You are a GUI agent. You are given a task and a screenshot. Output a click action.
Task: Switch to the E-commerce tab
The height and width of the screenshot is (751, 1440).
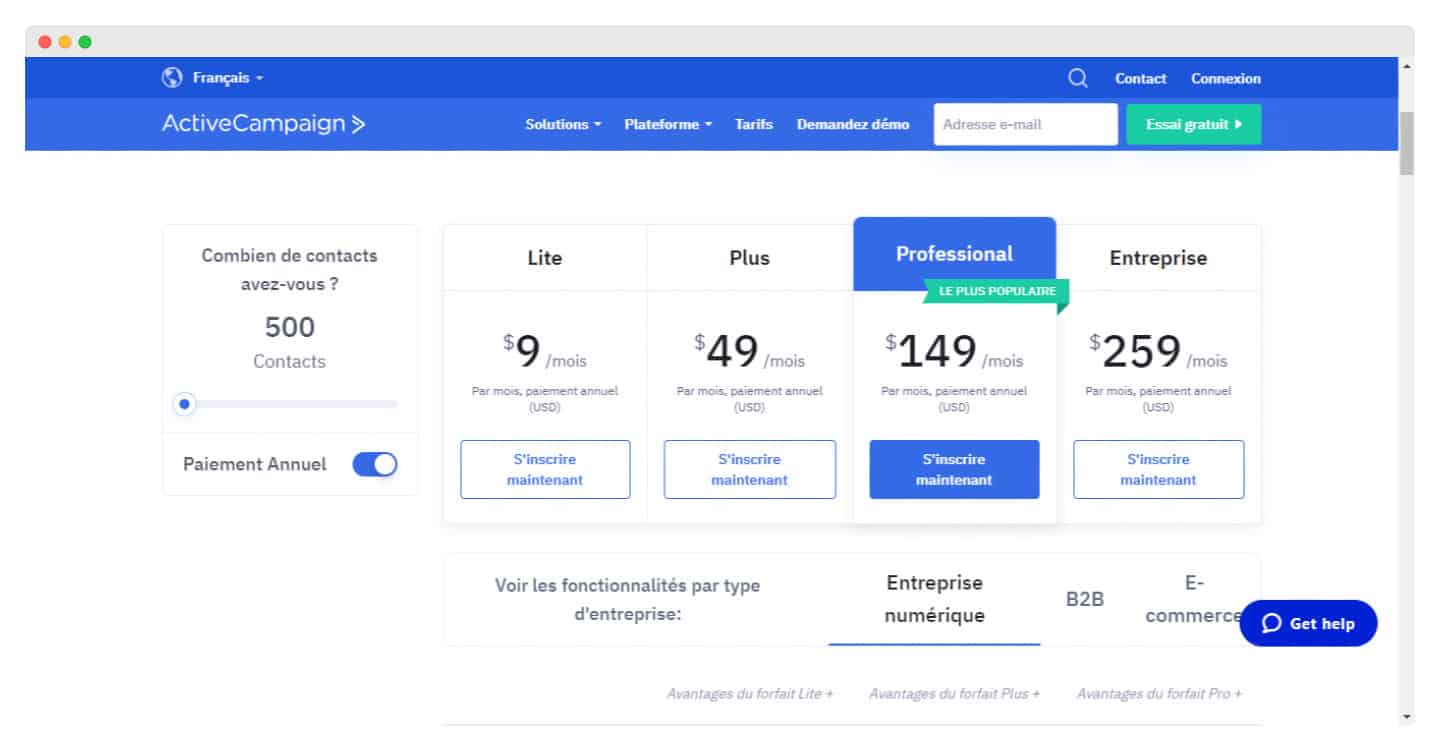point(1193,599)
